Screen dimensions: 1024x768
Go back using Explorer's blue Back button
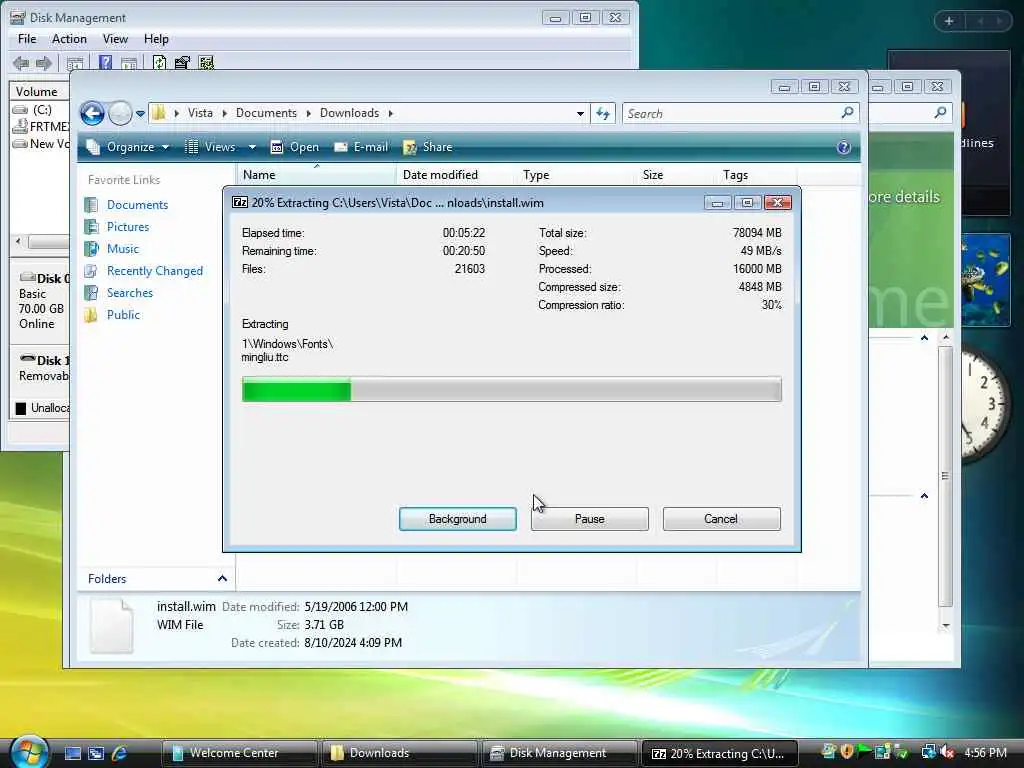[x=93, y=113]
